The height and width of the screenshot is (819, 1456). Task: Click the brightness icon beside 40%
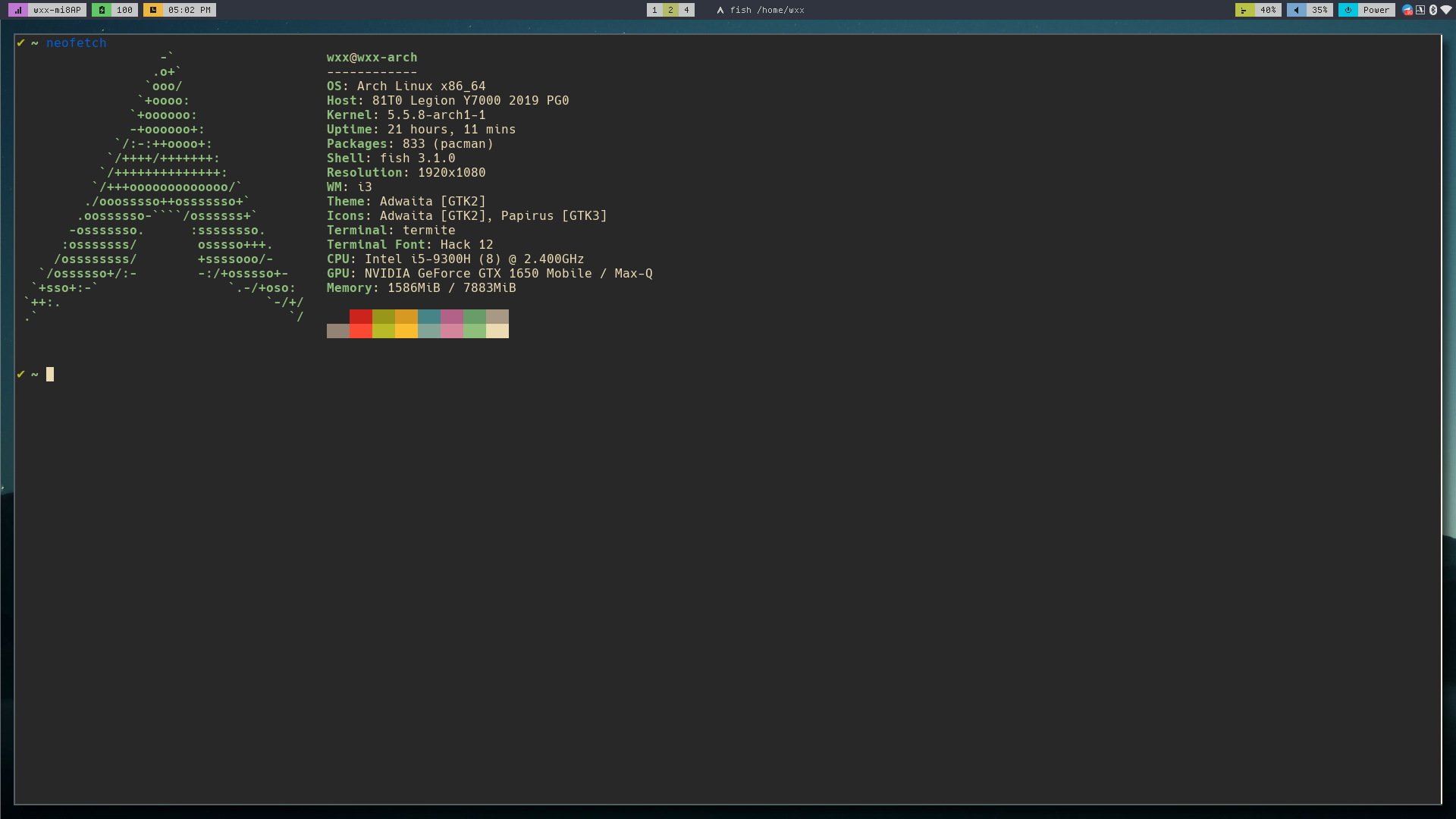coord(1244,10)
